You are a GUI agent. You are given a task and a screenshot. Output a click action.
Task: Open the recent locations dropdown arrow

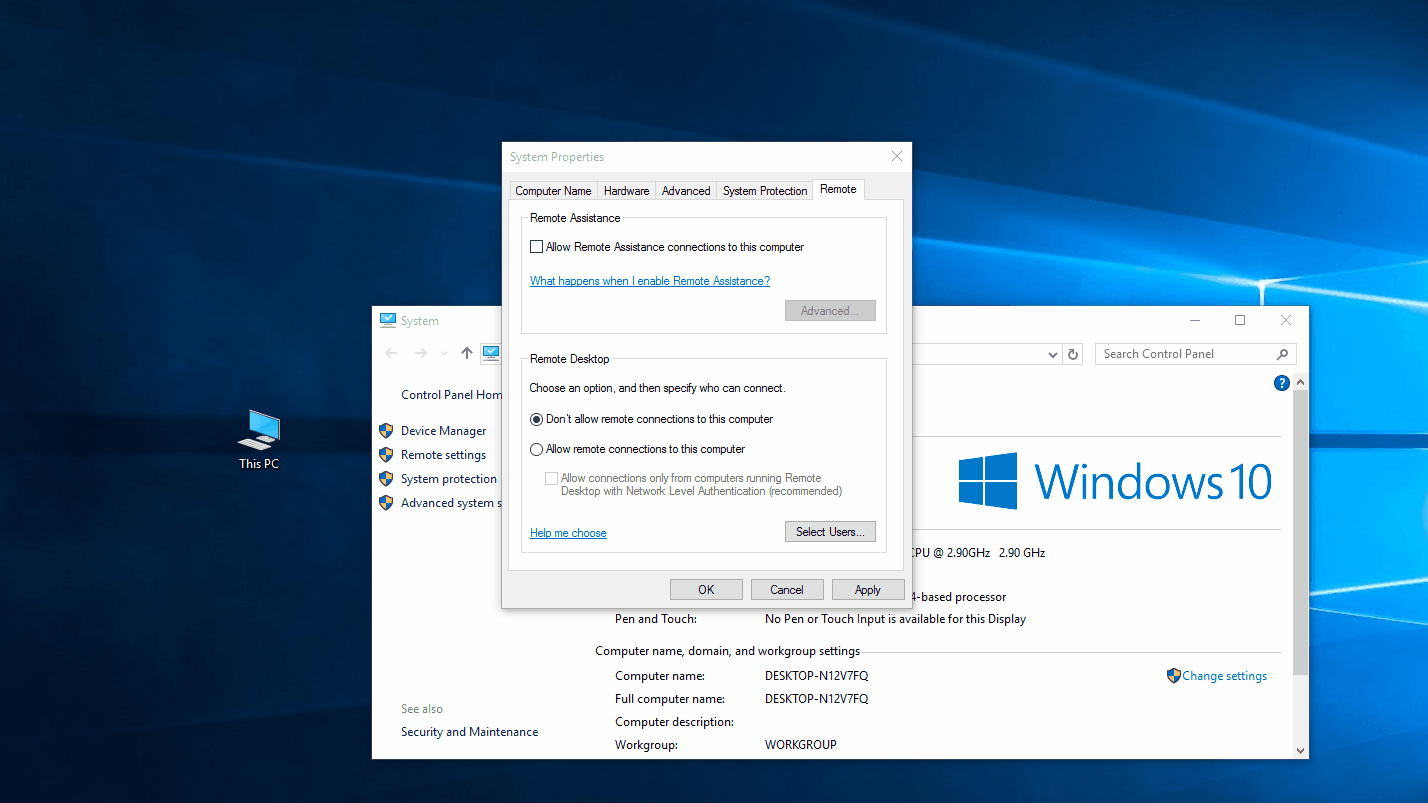pyautogui.click(x=445, y=354)
